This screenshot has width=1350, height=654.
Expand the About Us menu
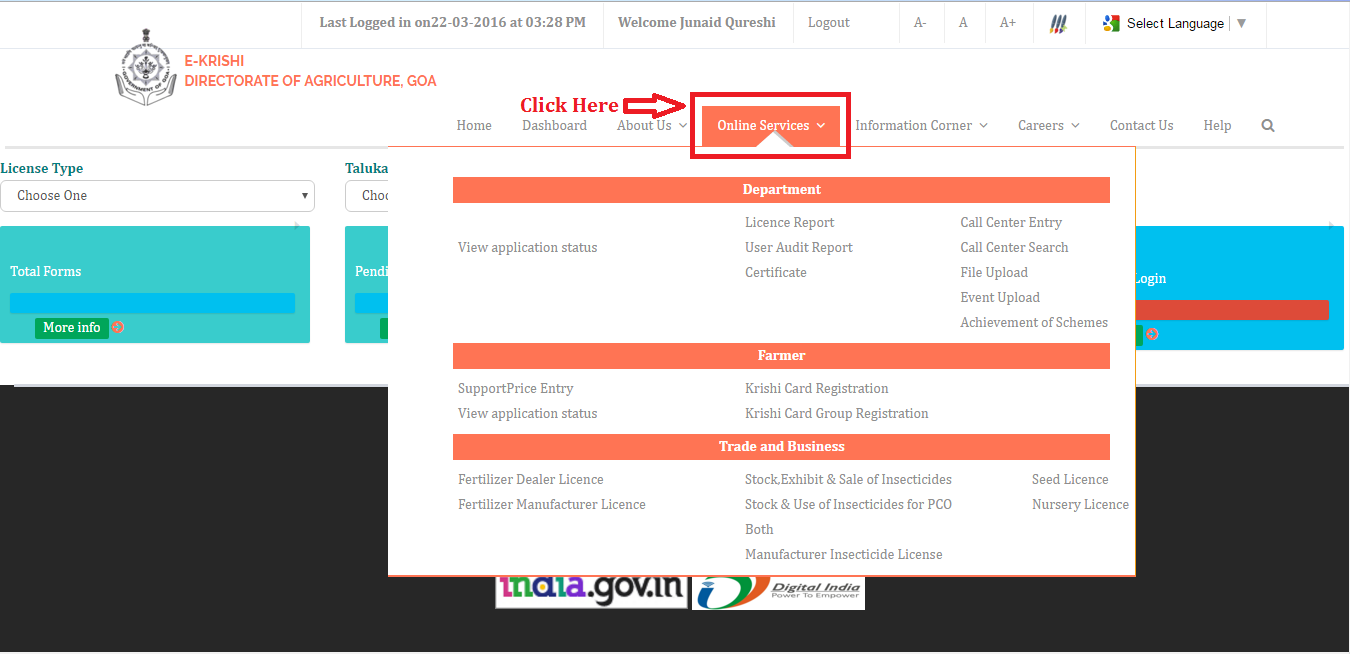point(652,125)
